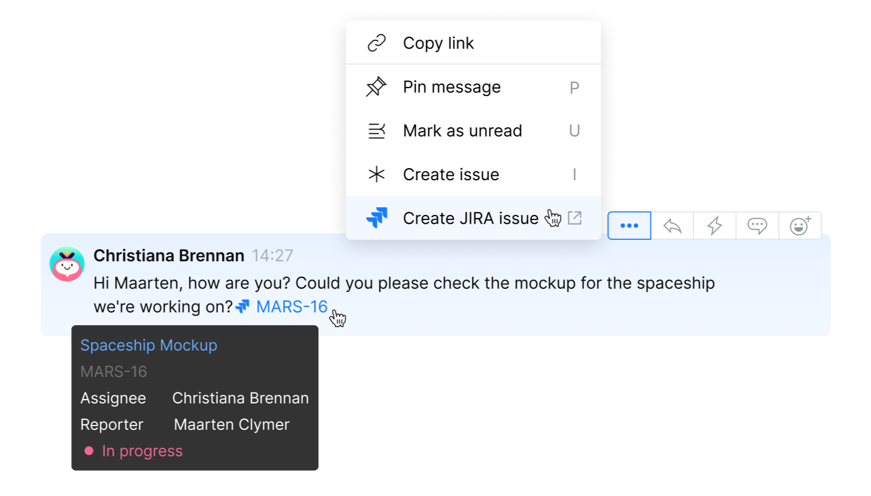This screenshot has width=871, height=496.
Task: Choose Mark as unread in the menu
Action: (x=462, y=131)
